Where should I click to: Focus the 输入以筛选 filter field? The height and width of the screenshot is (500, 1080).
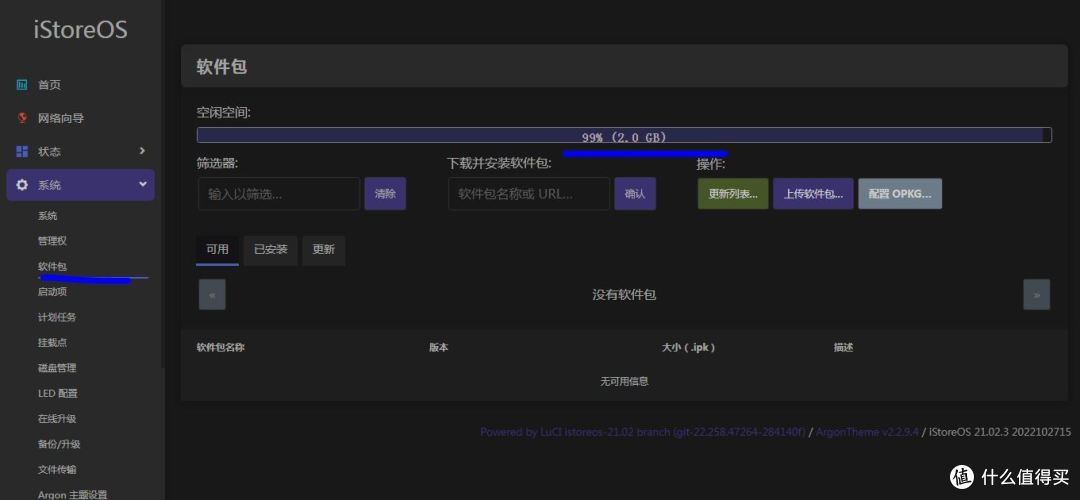coord(279,194)
